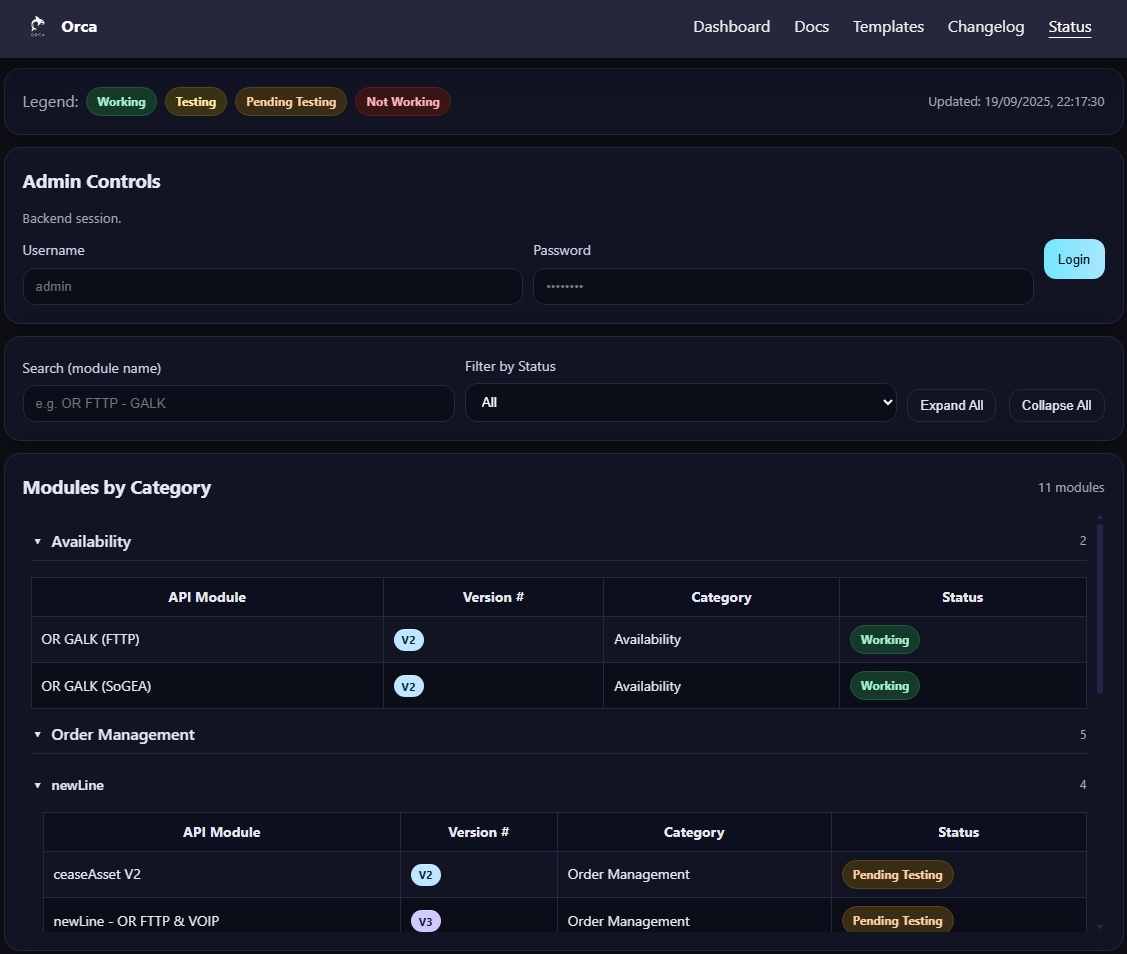Click the Not Working legend badge

pyautogui.click(x=402, y=101)
